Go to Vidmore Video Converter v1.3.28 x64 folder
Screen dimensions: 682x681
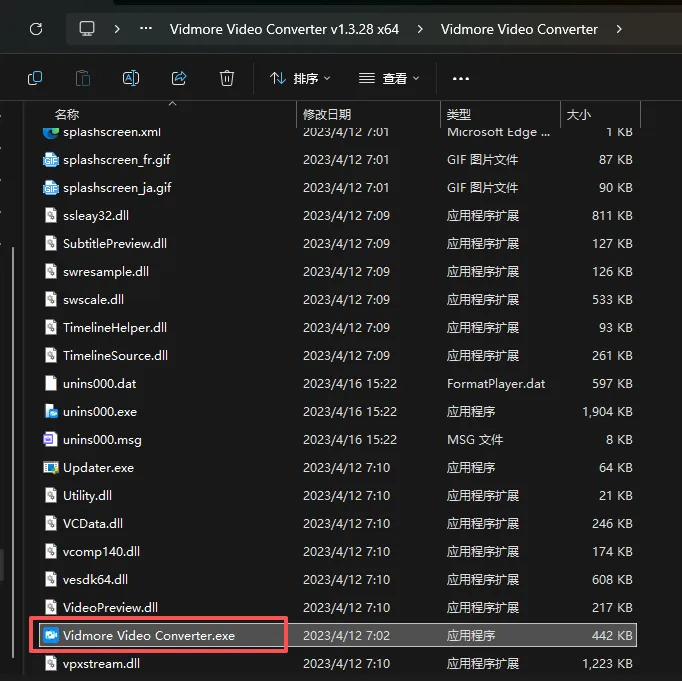[284, 29]
